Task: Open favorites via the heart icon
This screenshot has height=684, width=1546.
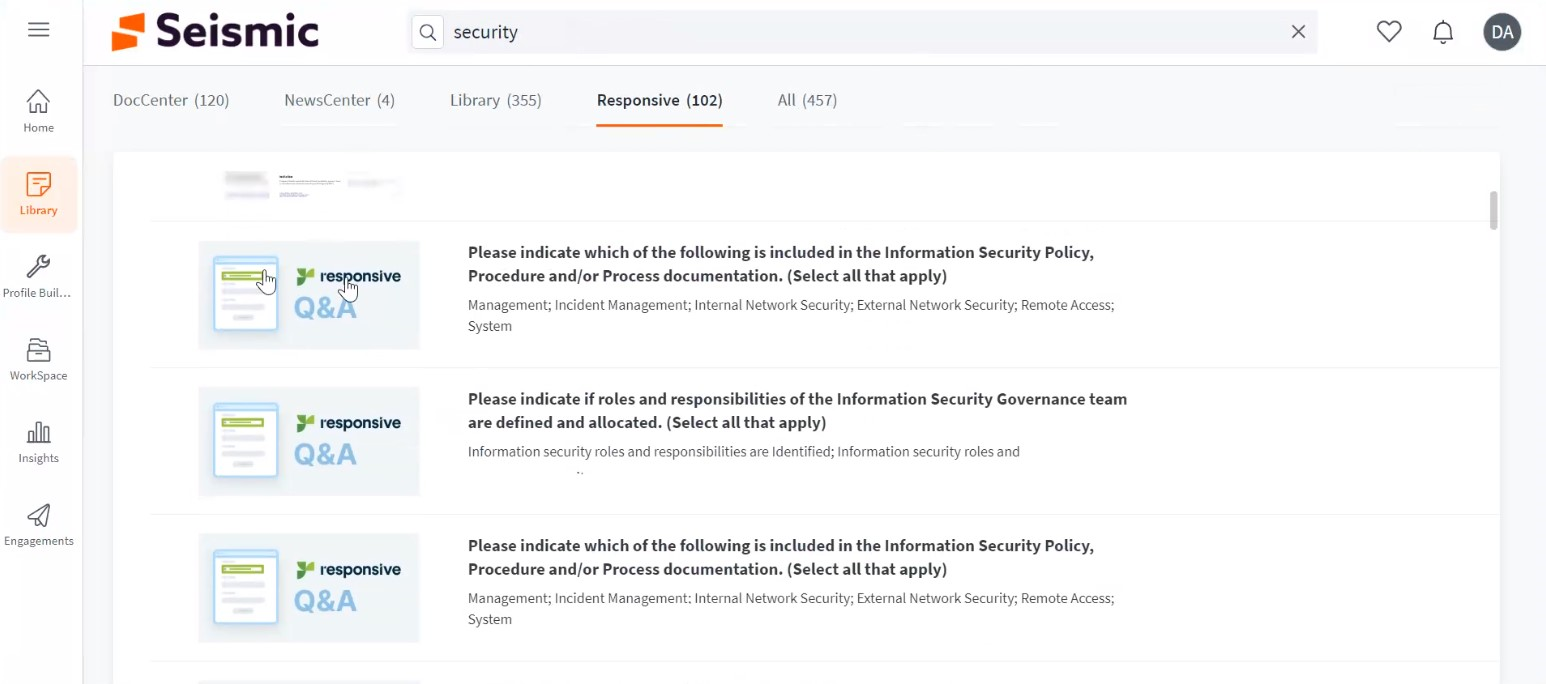Action: coord(1389,32)
